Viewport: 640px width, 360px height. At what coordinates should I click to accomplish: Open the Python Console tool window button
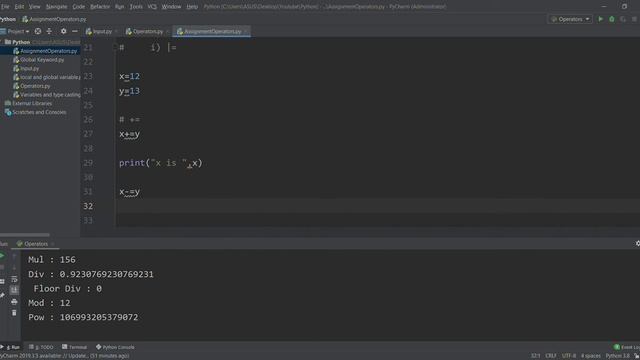pyautogui.click(x=115, y=347)
